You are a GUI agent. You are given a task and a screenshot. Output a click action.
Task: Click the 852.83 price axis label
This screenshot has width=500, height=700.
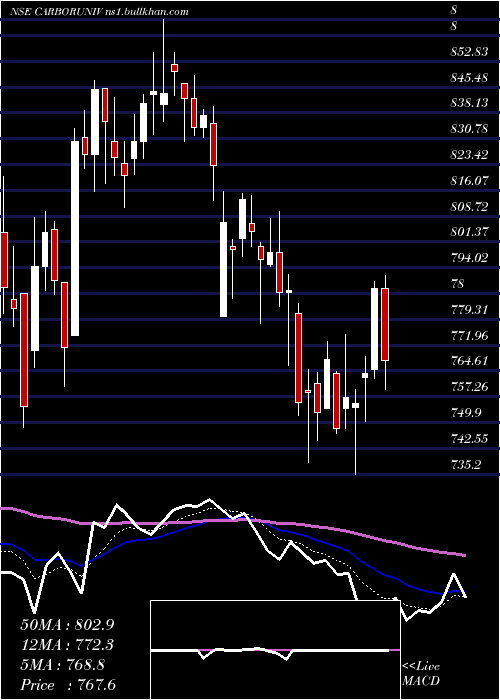[469, 52]
